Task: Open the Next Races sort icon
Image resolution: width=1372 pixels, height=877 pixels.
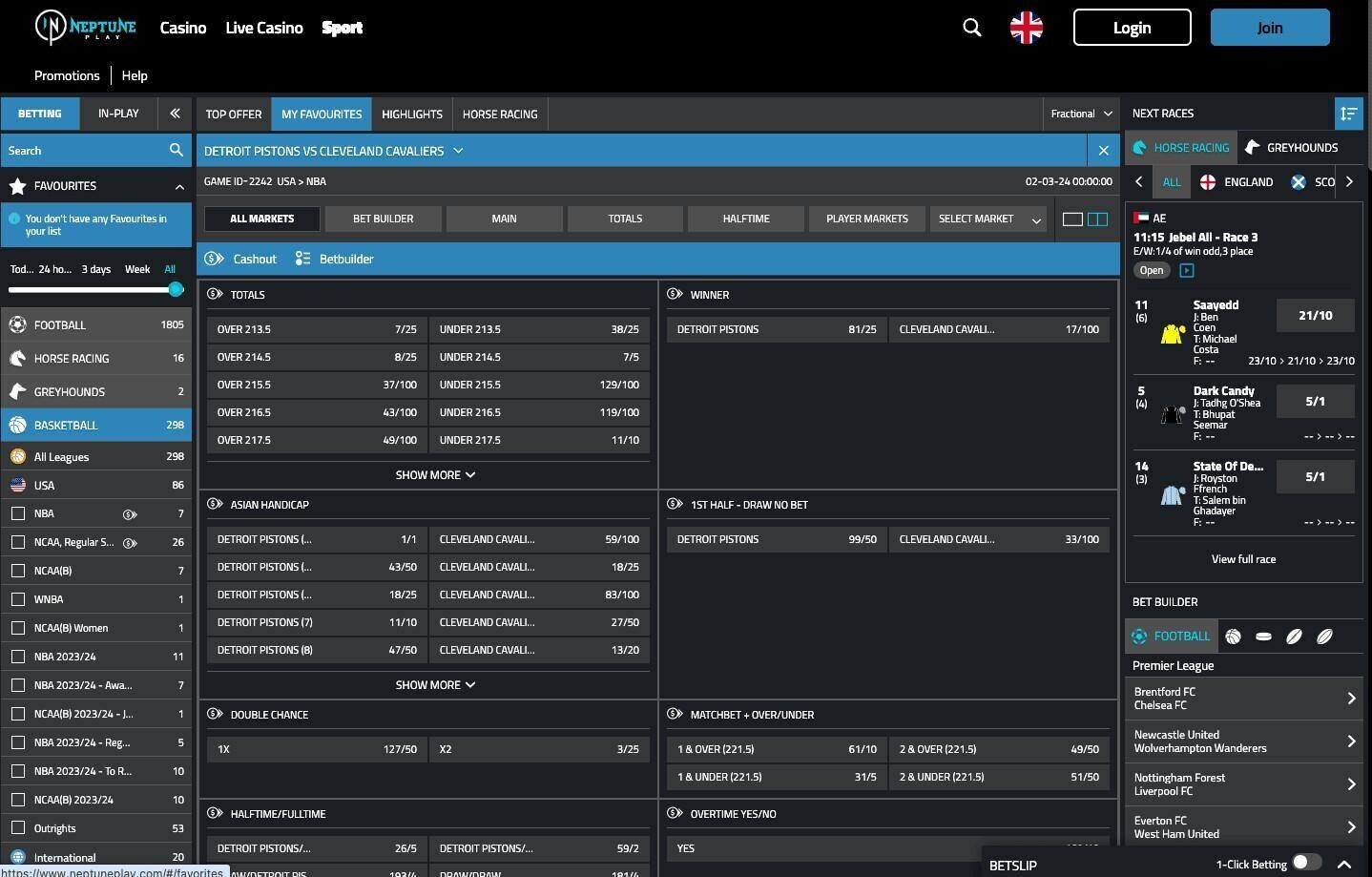Action: (1348, 114)
